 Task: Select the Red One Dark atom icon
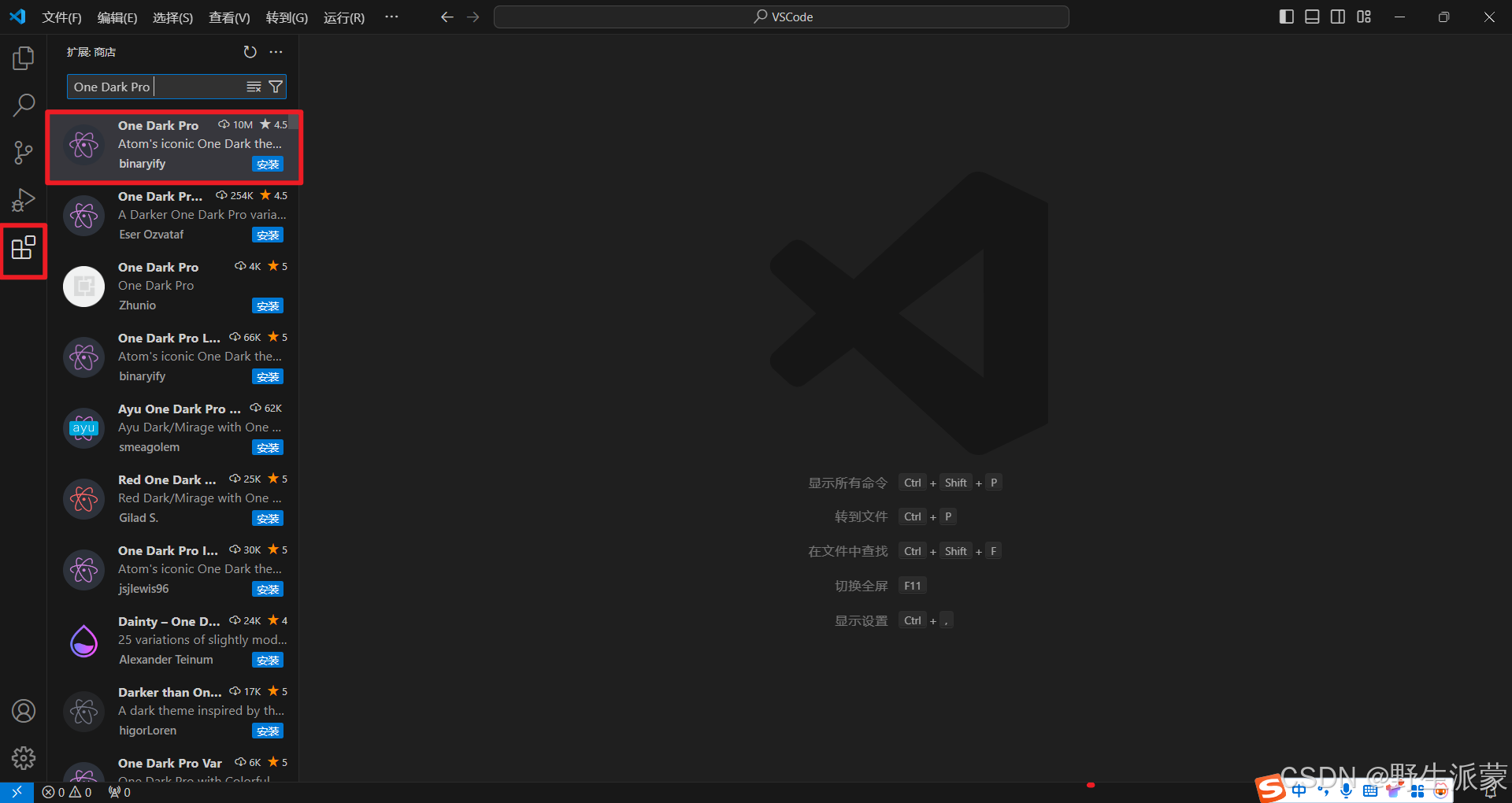(x=83, y=499)
